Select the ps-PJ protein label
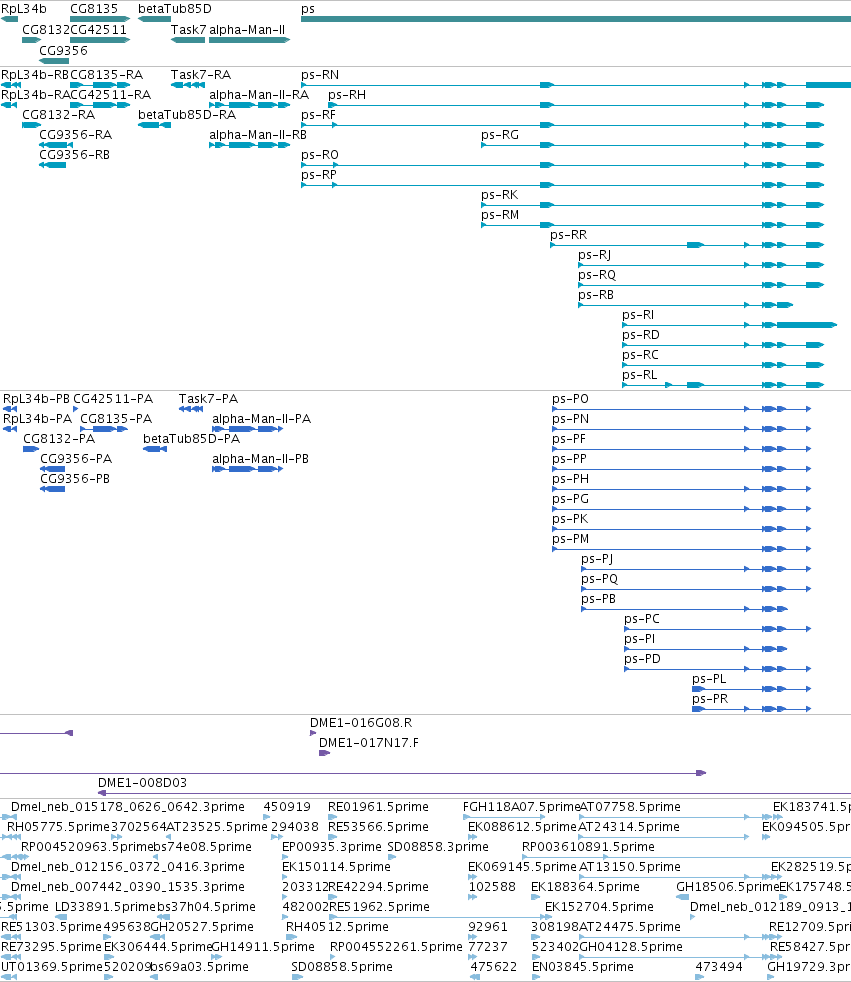 click(x=597, y=559)
